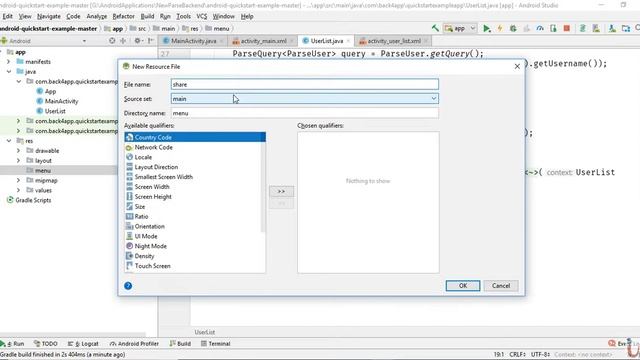
Task: Click the Run app green play icon
Action: [x=487, y=29]
